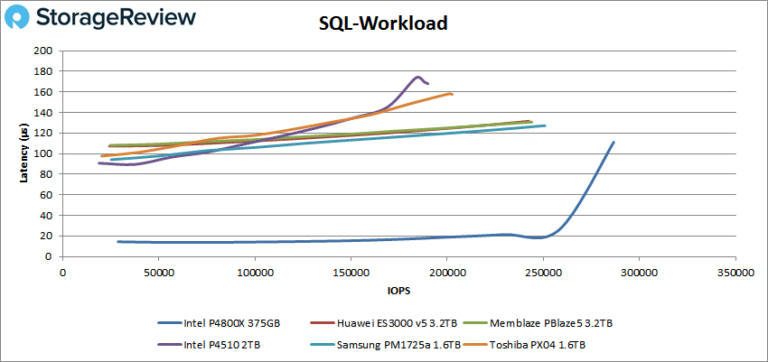This screenshot has width=768, height=362.
Task: Click the orange Toshiba PX04 legend line swatch
Action: (x=475, y=344)
